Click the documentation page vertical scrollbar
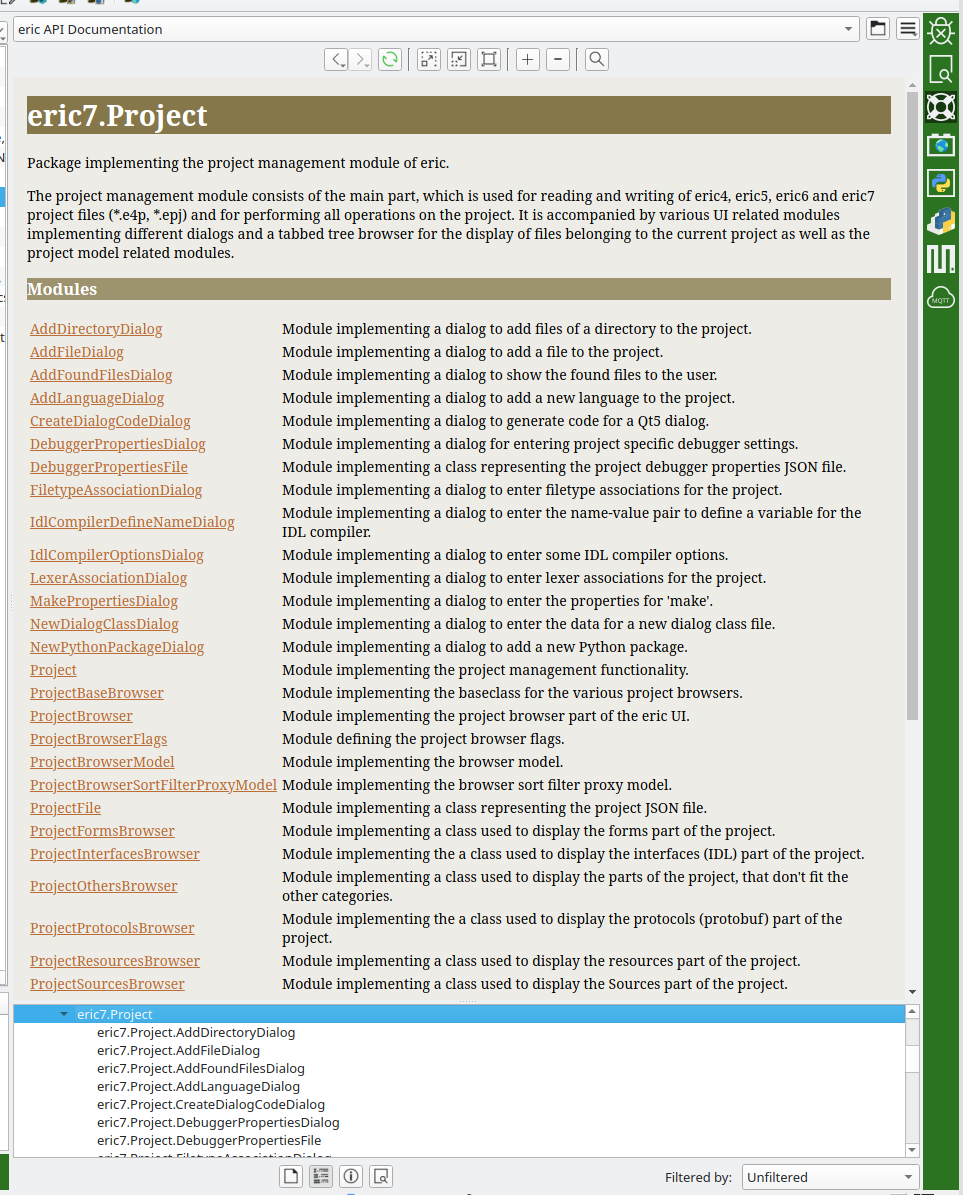This screenshot has height=1195, width=963. [911, 400]
